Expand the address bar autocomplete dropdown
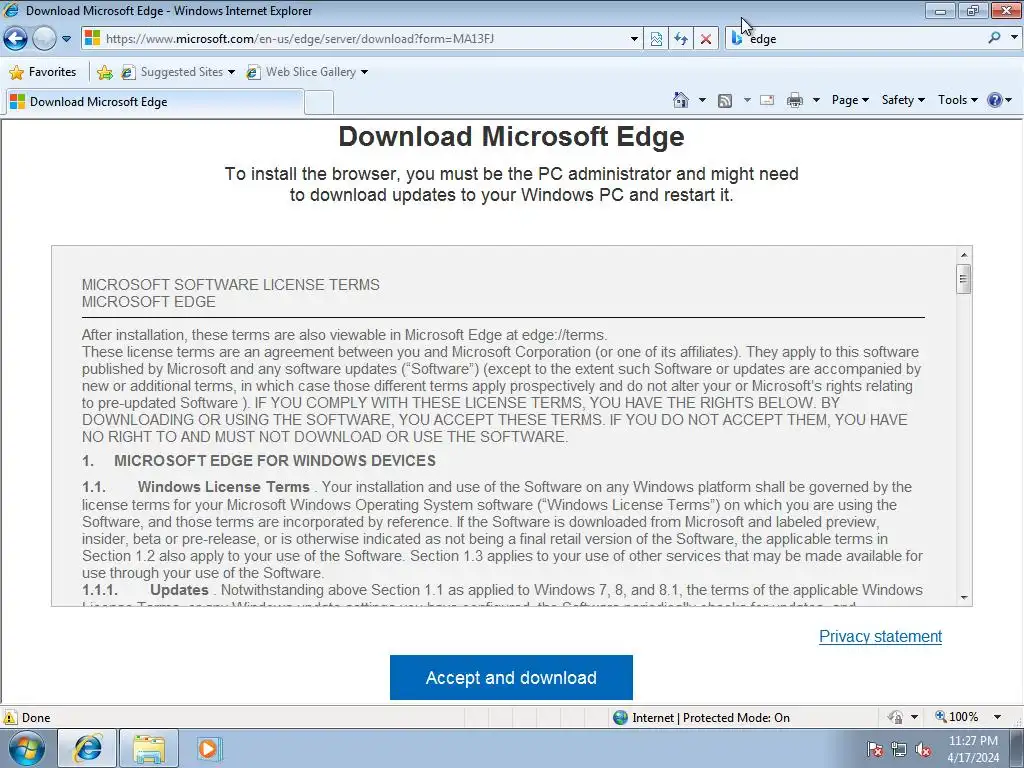The image size is (1024, 768). click(633, 39)
